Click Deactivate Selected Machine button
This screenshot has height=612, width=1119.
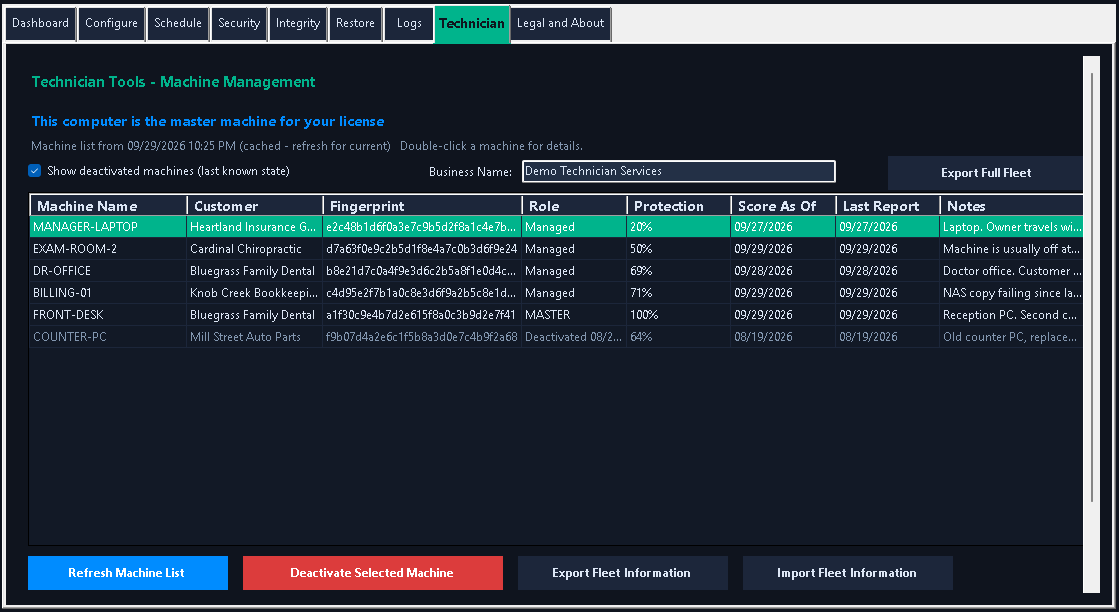373,573
